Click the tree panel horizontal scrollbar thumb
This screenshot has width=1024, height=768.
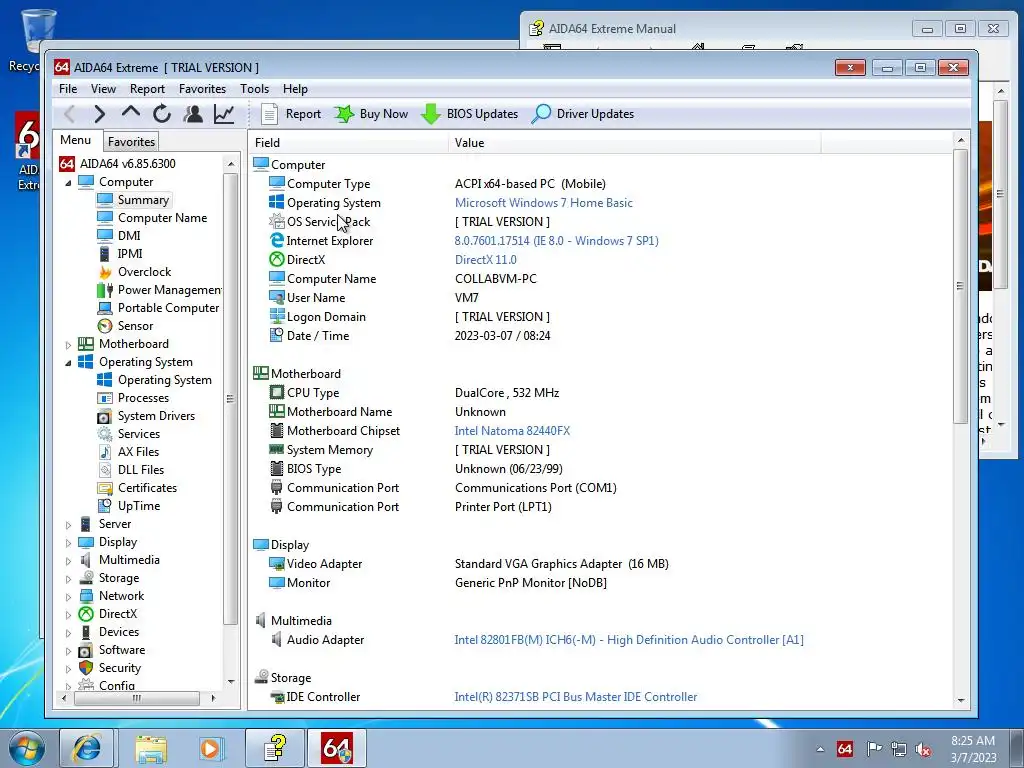[x=137, y=698]
